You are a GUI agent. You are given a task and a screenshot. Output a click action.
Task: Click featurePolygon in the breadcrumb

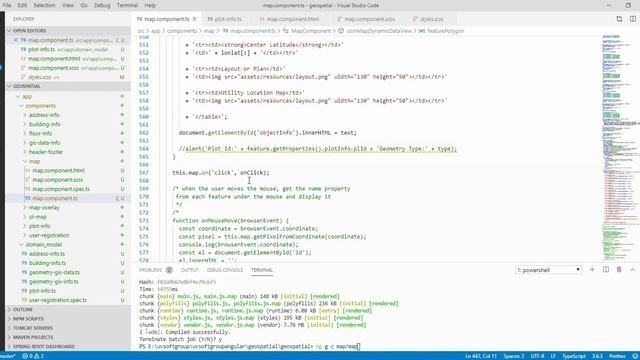(x=445, y=31)
